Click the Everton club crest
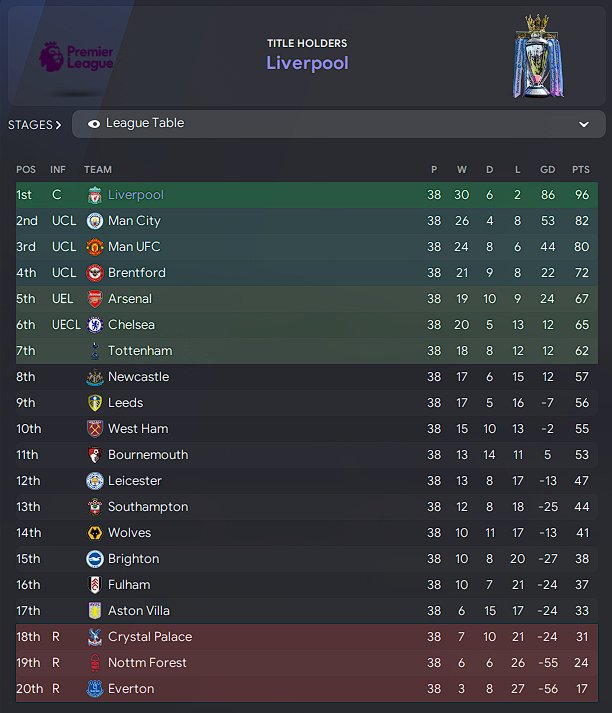 click(95, 689)
